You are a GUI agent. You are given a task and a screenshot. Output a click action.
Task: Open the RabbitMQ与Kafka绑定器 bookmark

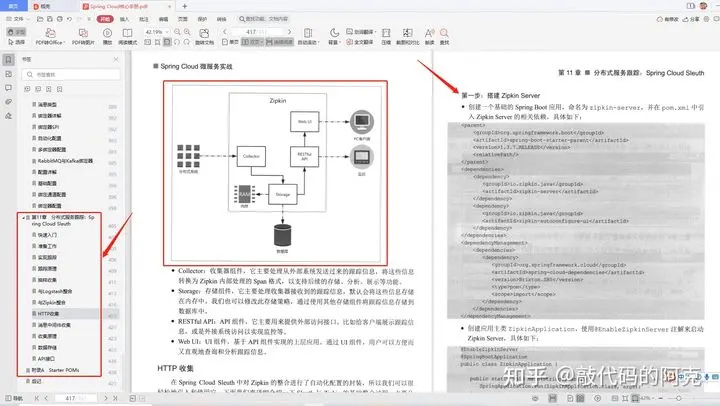(x=65, y=161)
